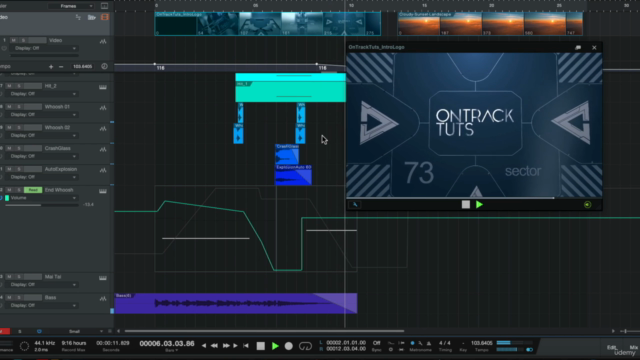Image resolution: width=640 pixels, height=360 pixels.
Task: Mute the Mai Tai track
Action: coord(9,277)
